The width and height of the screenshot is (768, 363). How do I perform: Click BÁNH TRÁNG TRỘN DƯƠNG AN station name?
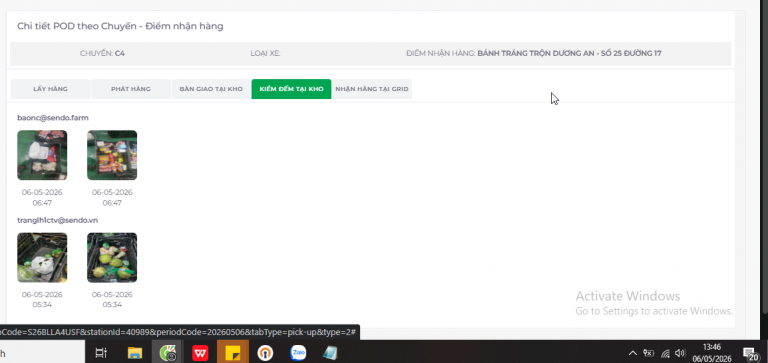pyautogui.click(x=569, y=53)
